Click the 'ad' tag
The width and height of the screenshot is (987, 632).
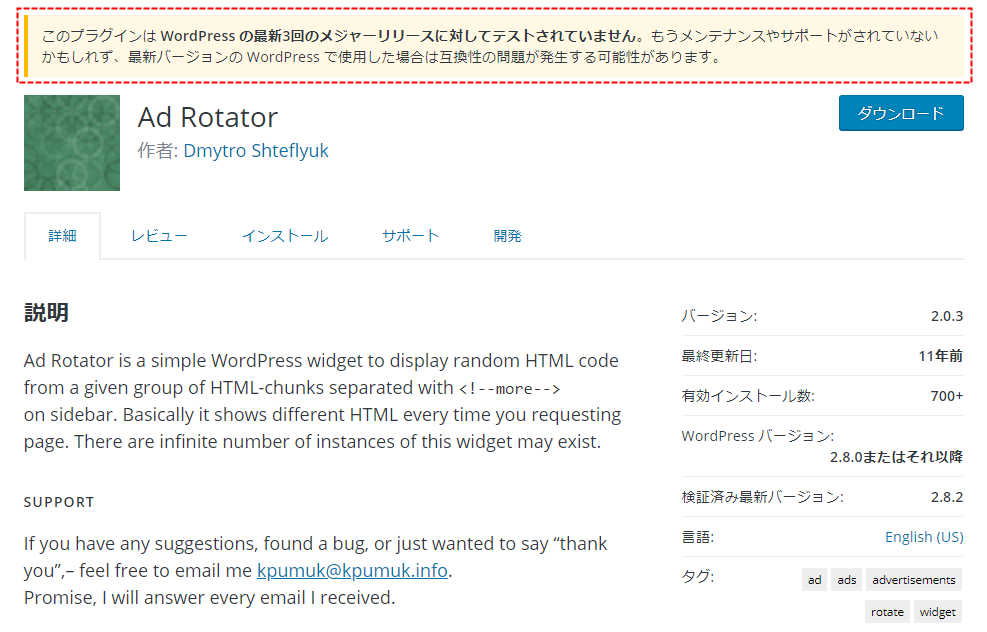[x=815, y=580]
